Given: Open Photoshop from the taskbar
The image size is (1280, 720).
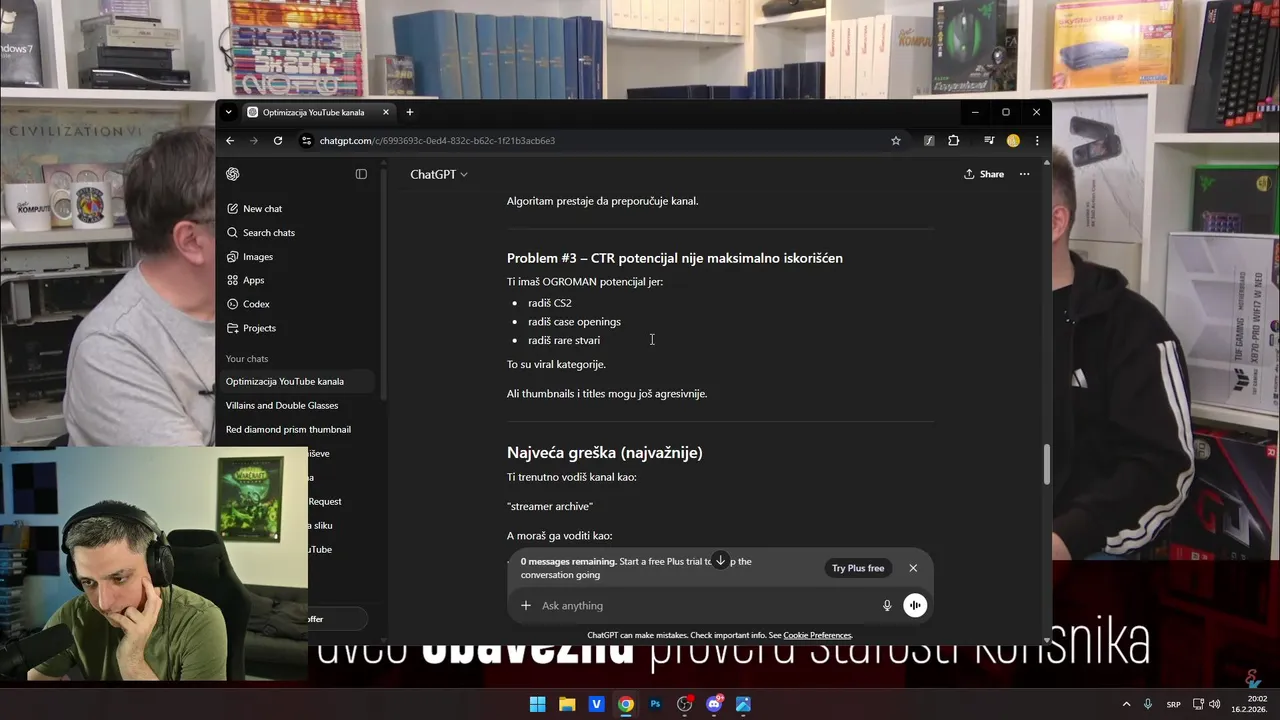Looking at the screenshot, I should tap(655, 704).
